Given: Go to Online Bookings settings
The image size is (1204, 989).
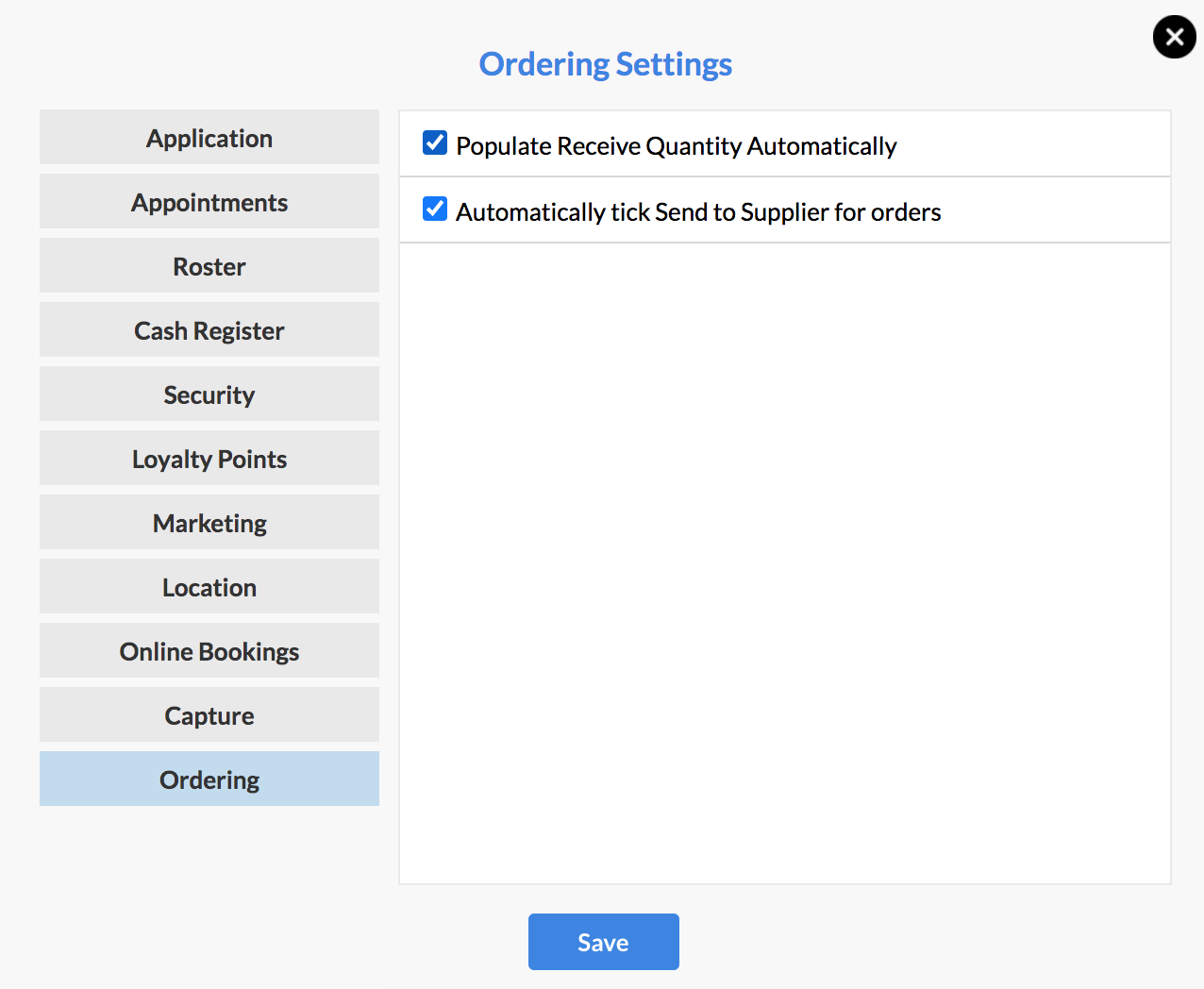Looking at the screenshot, I should coord(209,650).
